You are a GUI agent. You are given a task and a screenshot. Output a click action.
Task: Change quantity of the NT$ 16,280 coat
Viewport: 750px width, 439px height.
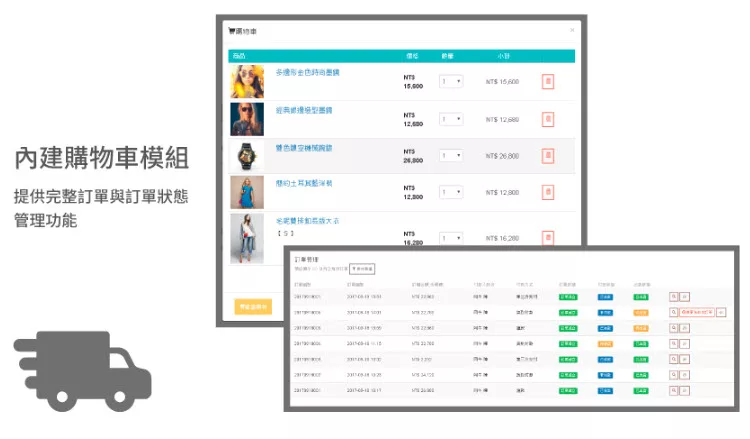[x=450, y=237]
